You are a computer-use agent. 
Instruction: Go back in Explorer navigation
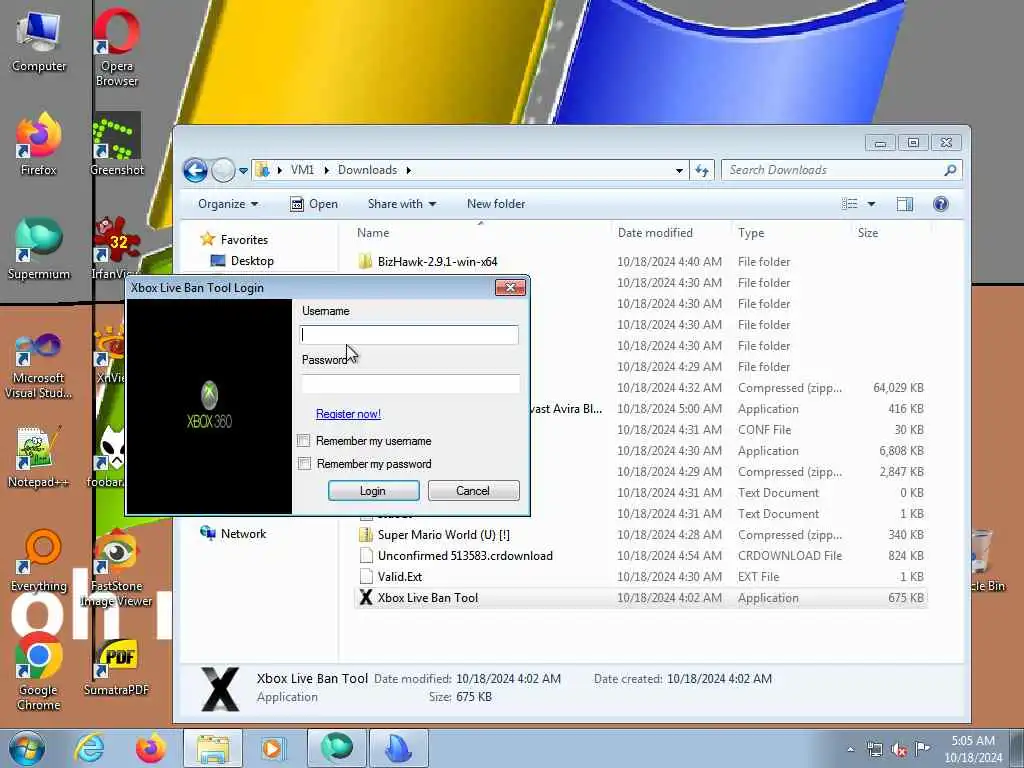(195, 170)
